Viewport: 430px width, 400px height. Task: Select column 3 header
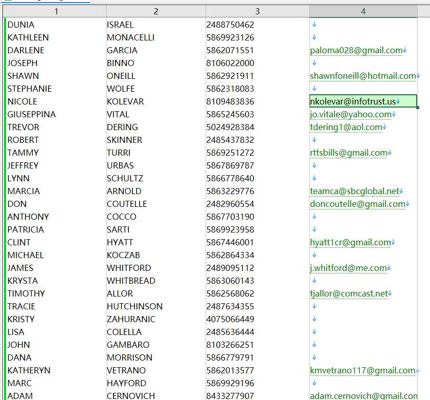pos(257,12)
